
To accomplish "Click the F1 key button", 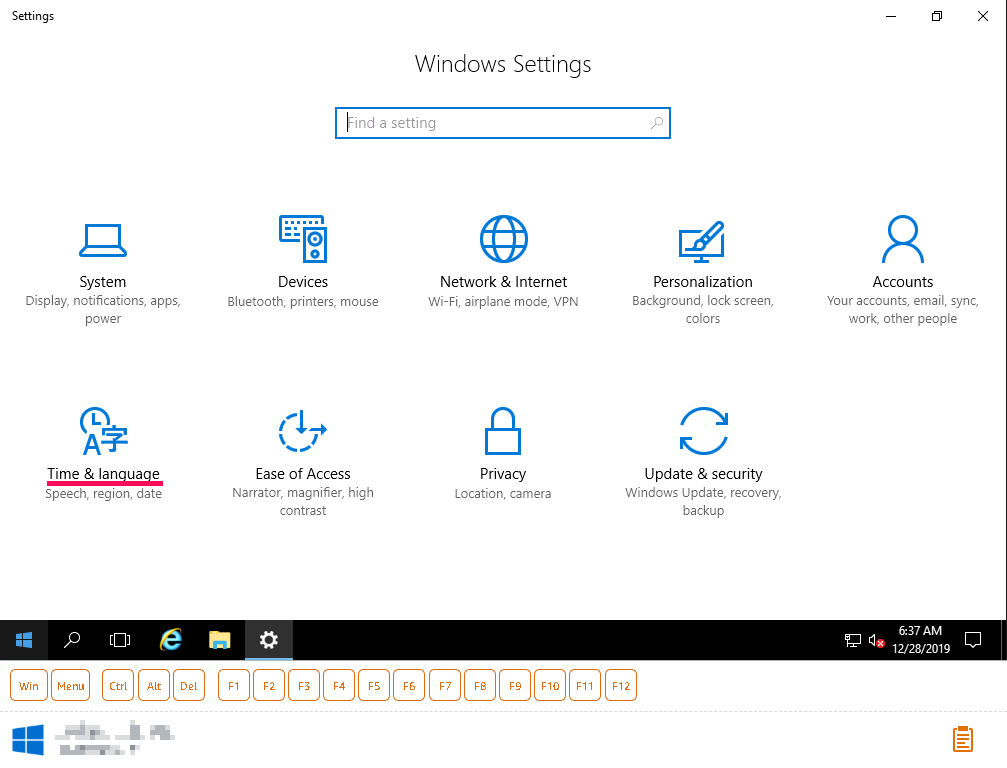I will click(234, 686).
